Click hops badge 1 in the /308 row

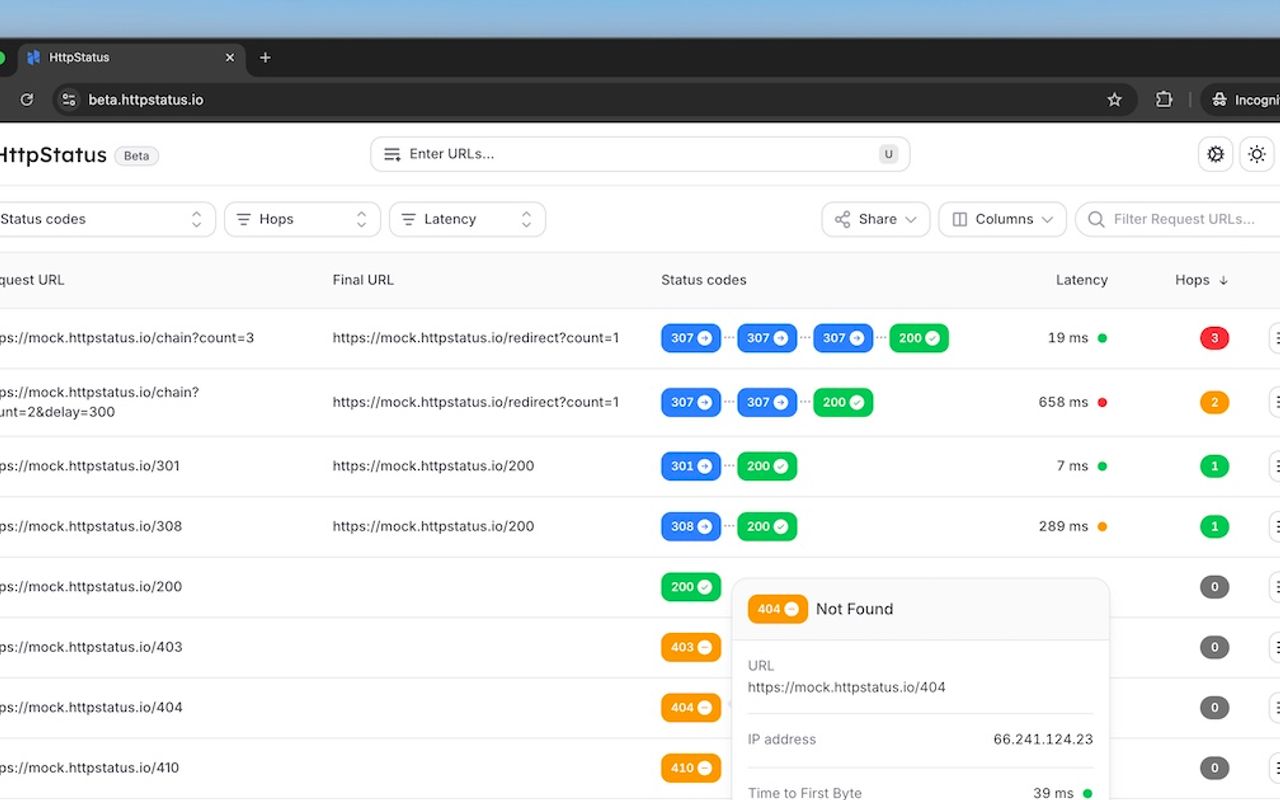tap(1214, 526)
